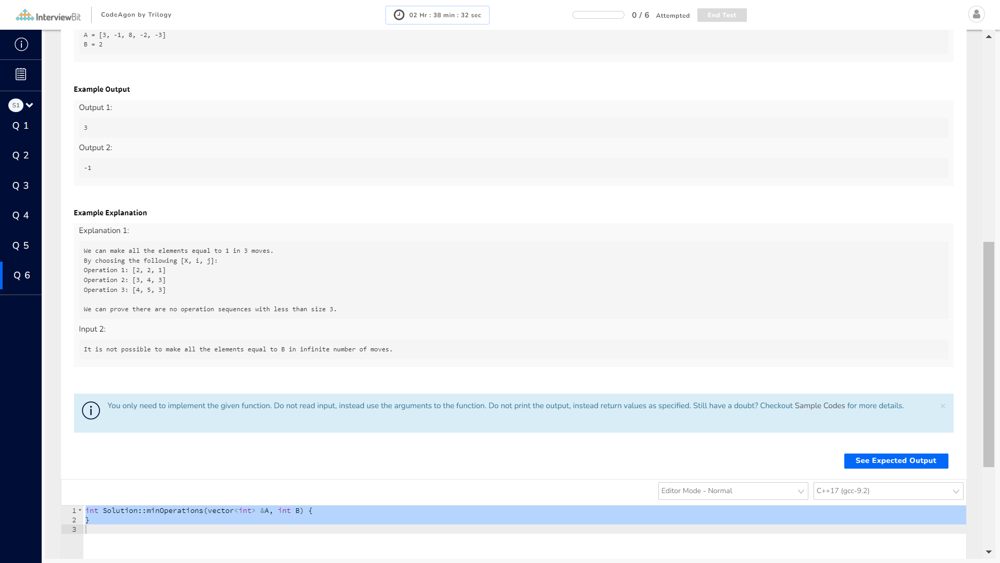Screen dimensions: 1000x563
Task: Click 'Operation 3: [4, 5, 3]' text
Action: pos(124,290)
